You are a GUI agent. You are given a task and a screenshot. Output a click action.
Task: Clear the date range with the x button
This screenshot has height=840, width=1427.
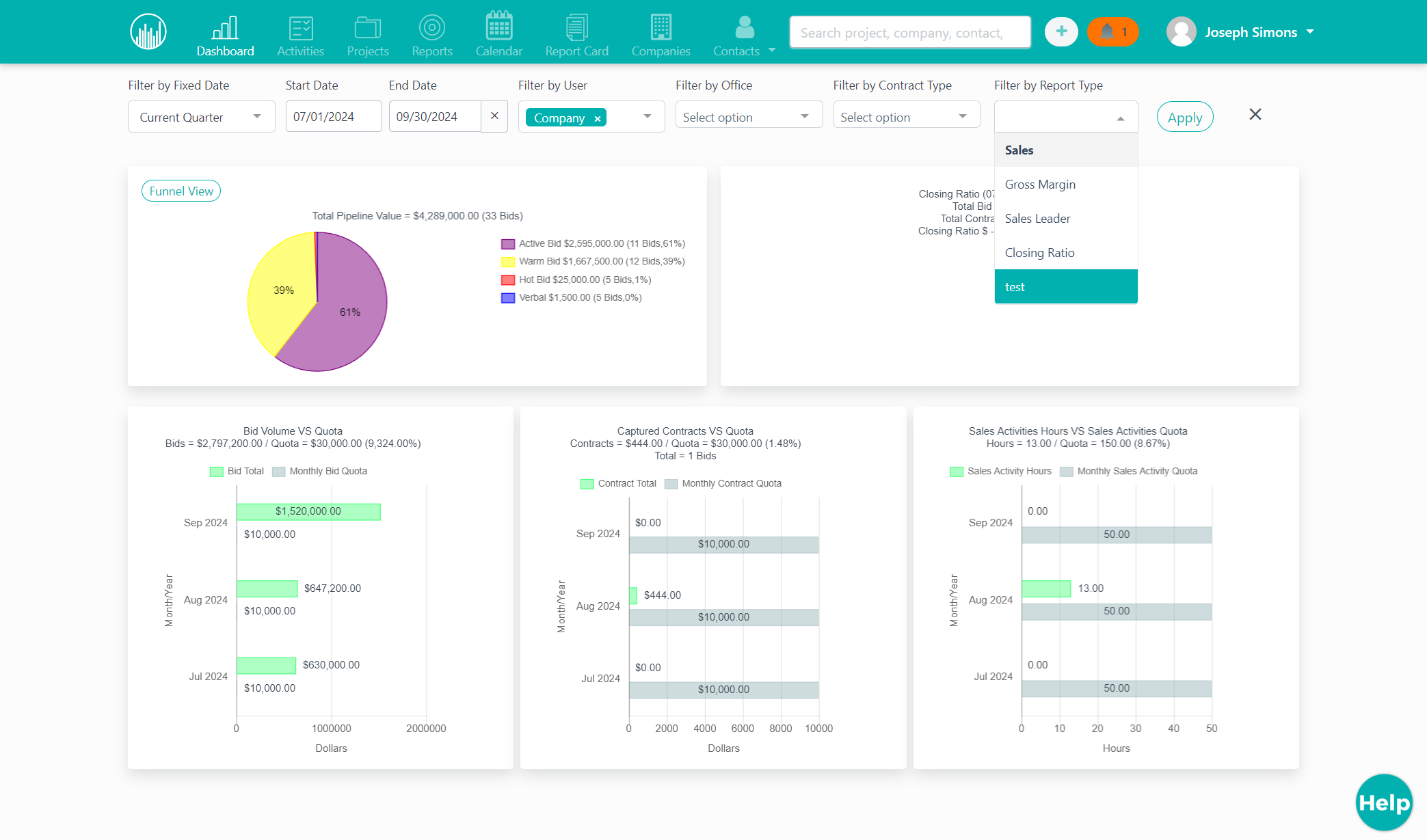pyautogui.click(x=494, y=116)
